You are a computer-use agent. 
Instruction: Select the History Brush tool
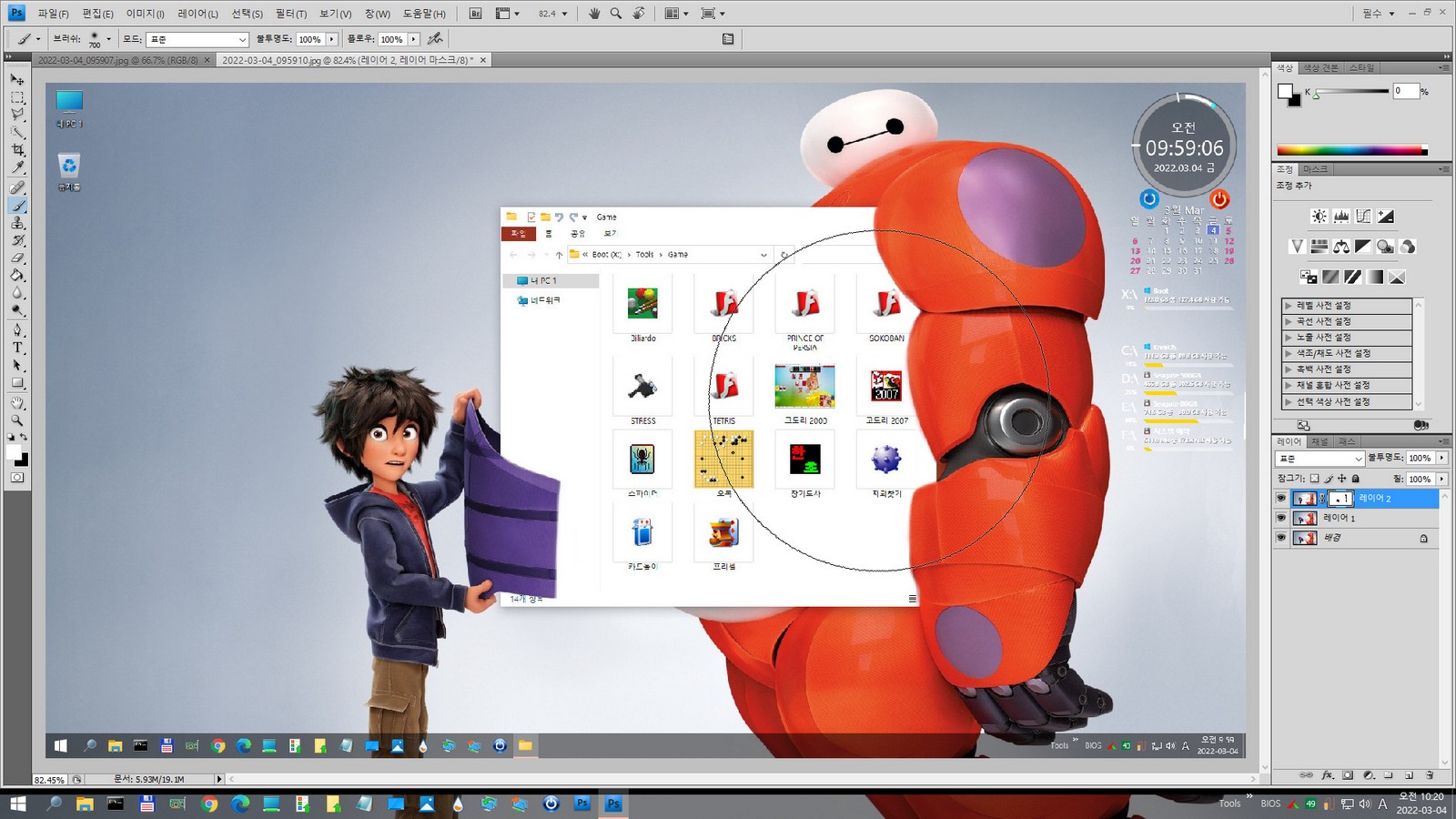click(17, 241)
